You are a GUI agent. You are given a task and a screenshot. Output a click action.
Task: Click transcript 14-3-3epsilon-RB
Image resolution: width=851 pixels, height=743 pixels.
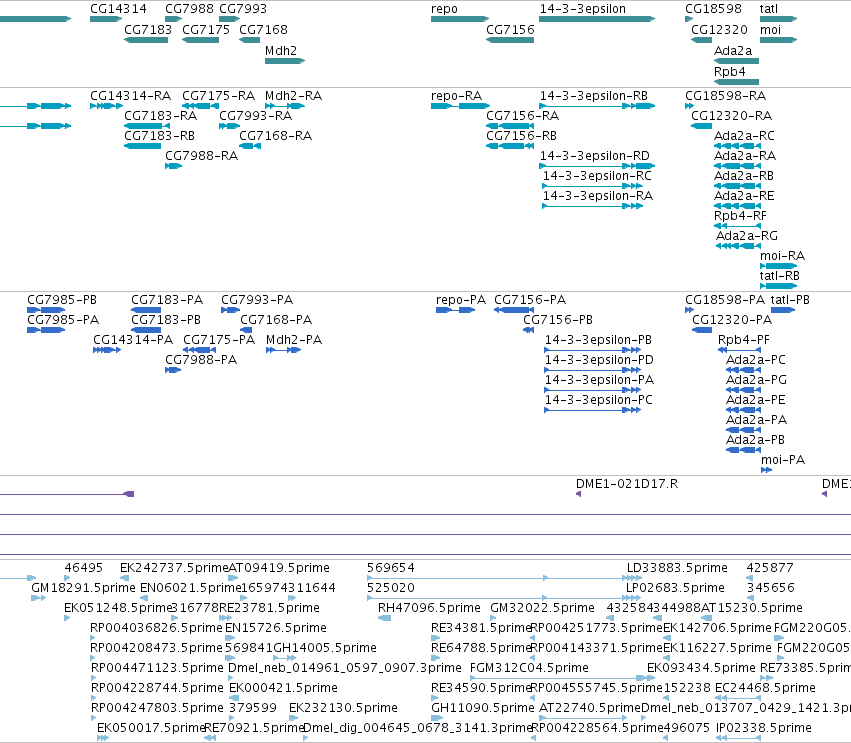tap(594, 96)
